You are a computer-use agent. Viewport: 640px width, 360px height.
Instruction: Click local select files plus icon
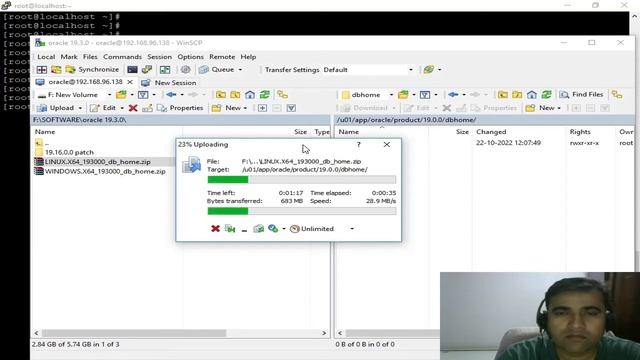262,108
